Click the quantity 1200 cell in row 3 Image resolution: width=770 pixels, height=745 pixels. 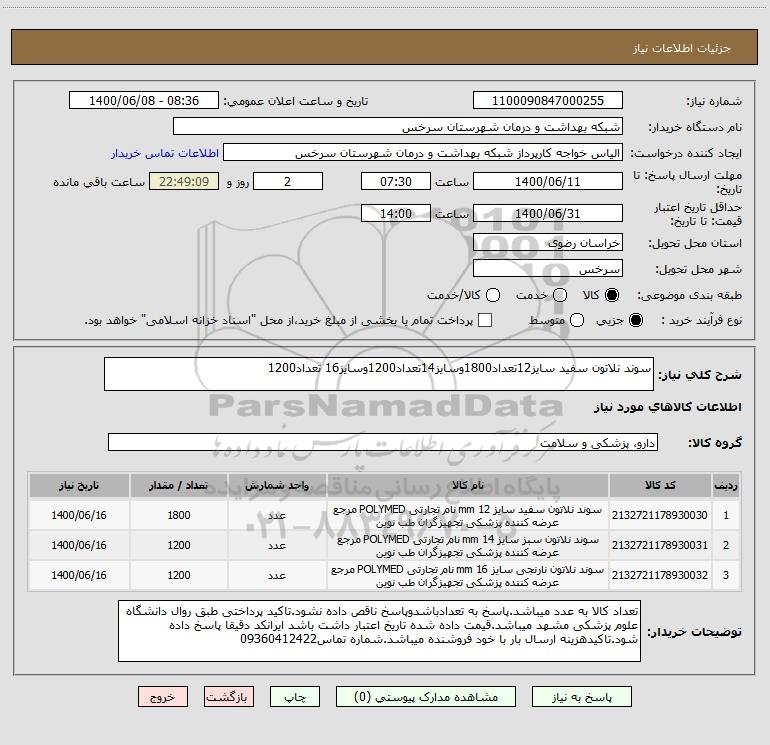(179, 575)
